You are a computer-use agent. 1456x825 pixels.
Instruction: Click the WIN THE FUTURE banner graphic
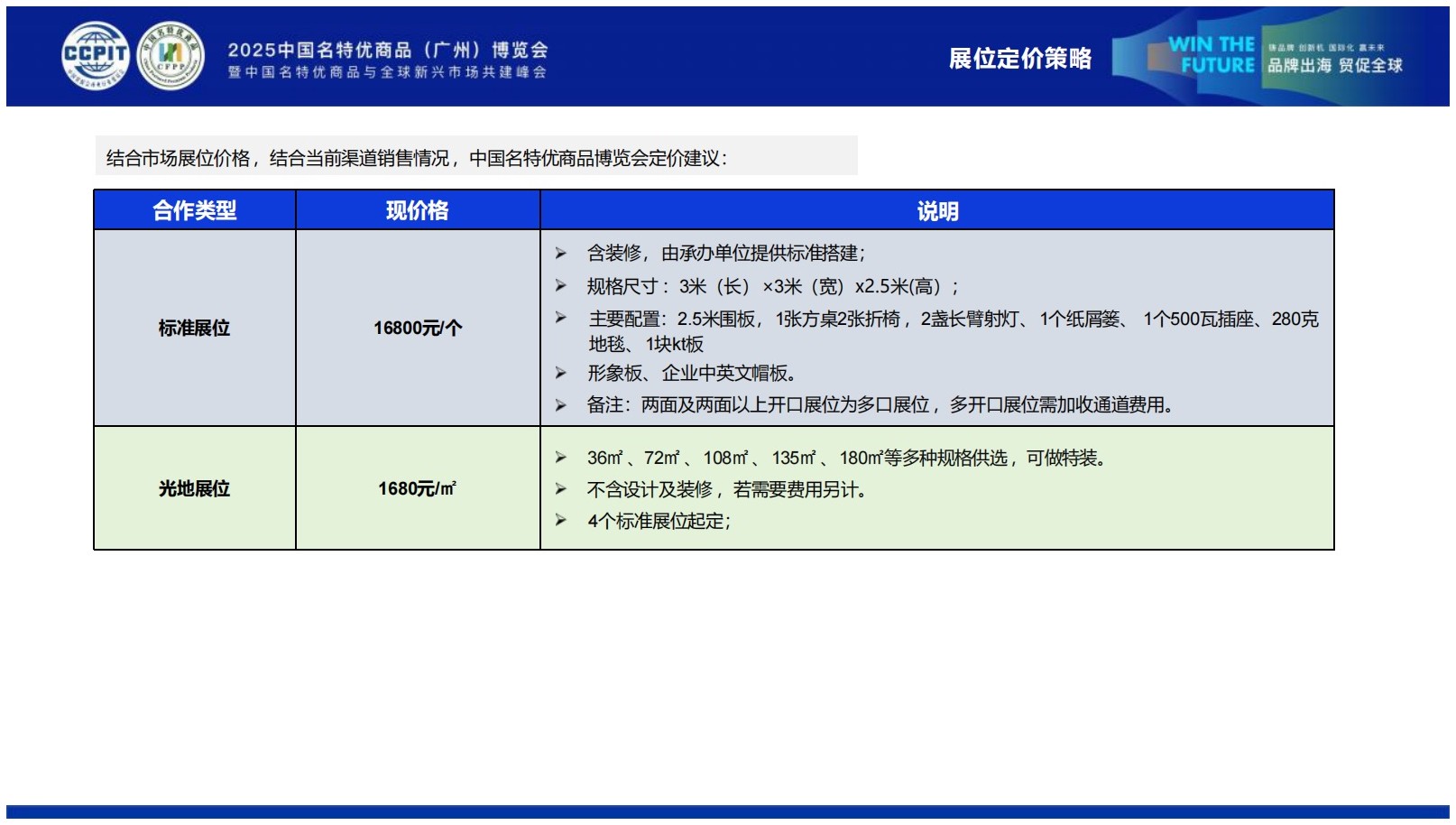coord(1210,55)
